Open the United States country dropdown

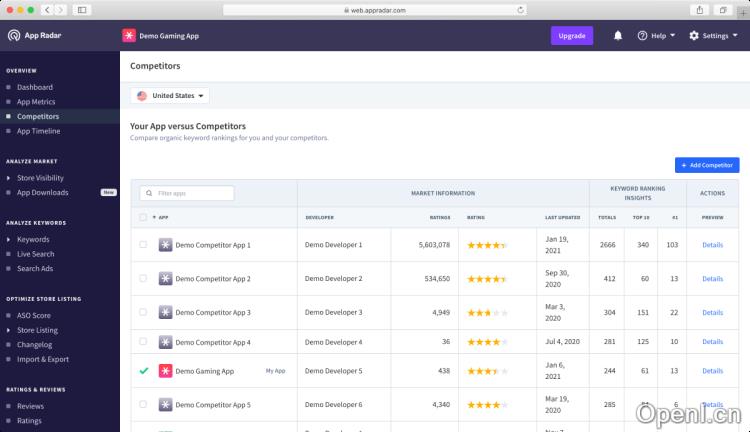point(171,96)
